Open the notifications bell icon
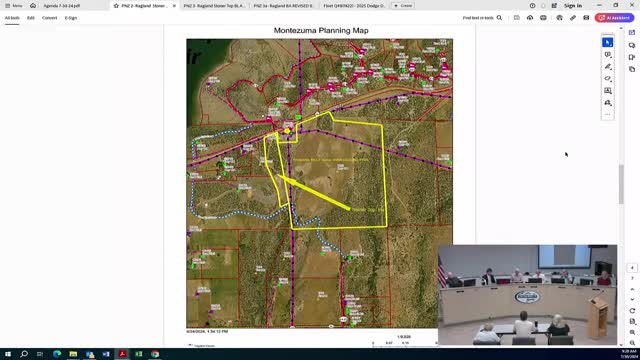640x360 pixels. click(543, 6)
